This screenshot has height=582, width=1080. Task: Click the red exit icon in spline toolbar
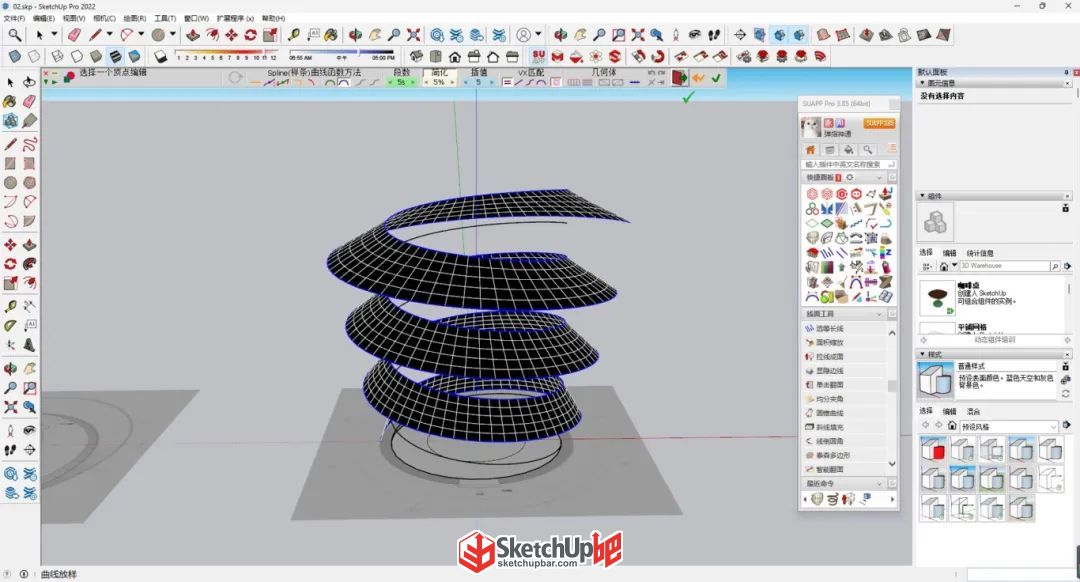(680, 78)
